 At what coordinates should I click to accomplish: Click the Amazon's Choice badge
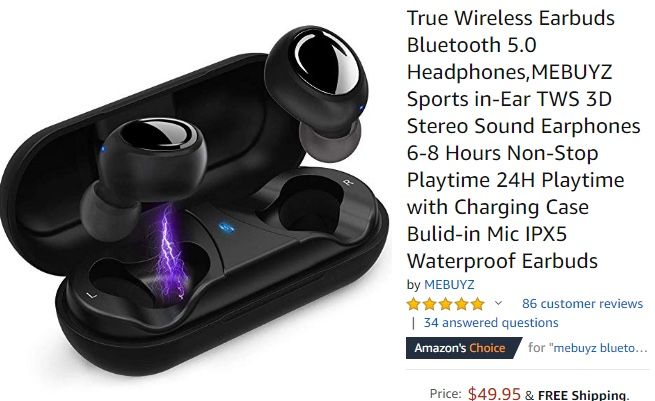[463, 348]
